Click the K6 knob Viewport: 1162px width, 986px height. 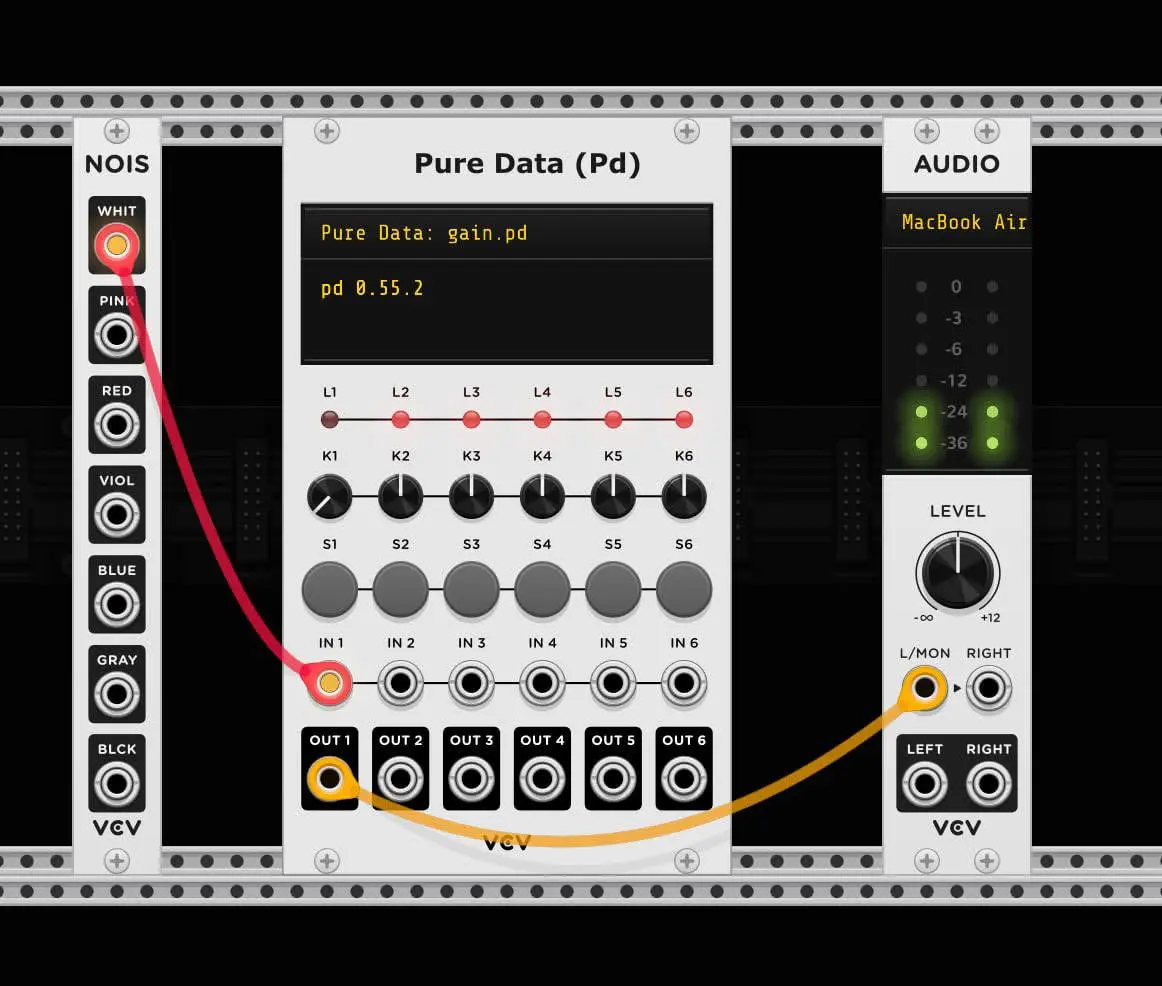click(683, 496)
